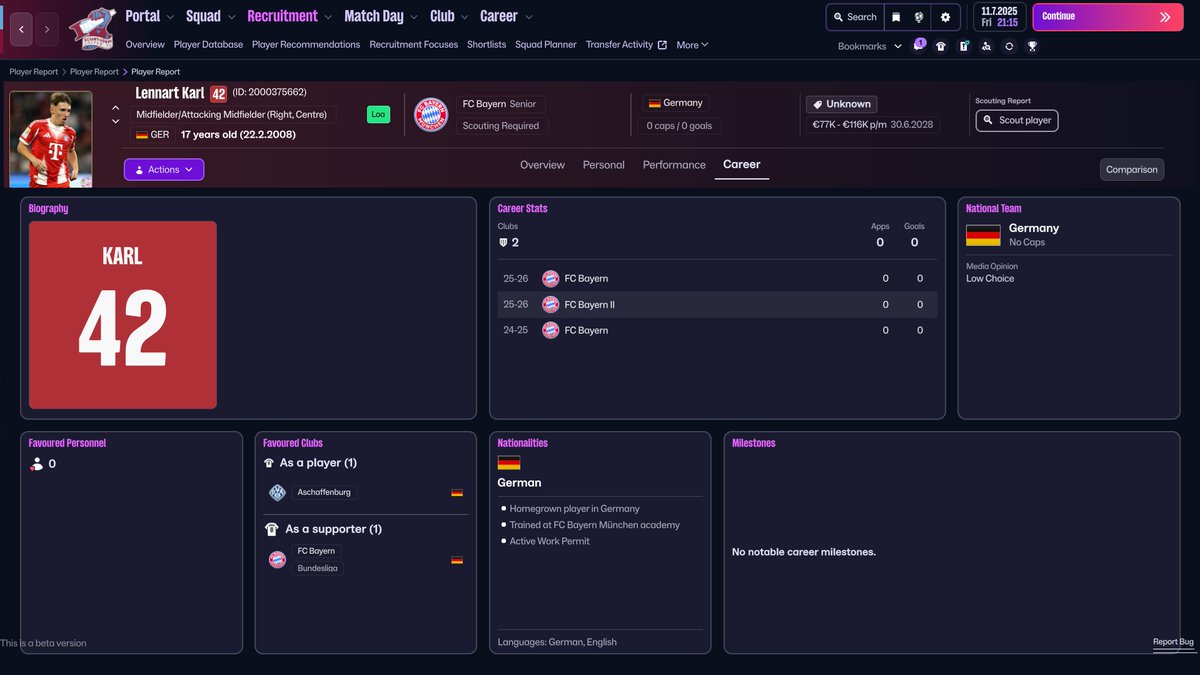
Task: Click the Scout player button
Action: 1017,120
